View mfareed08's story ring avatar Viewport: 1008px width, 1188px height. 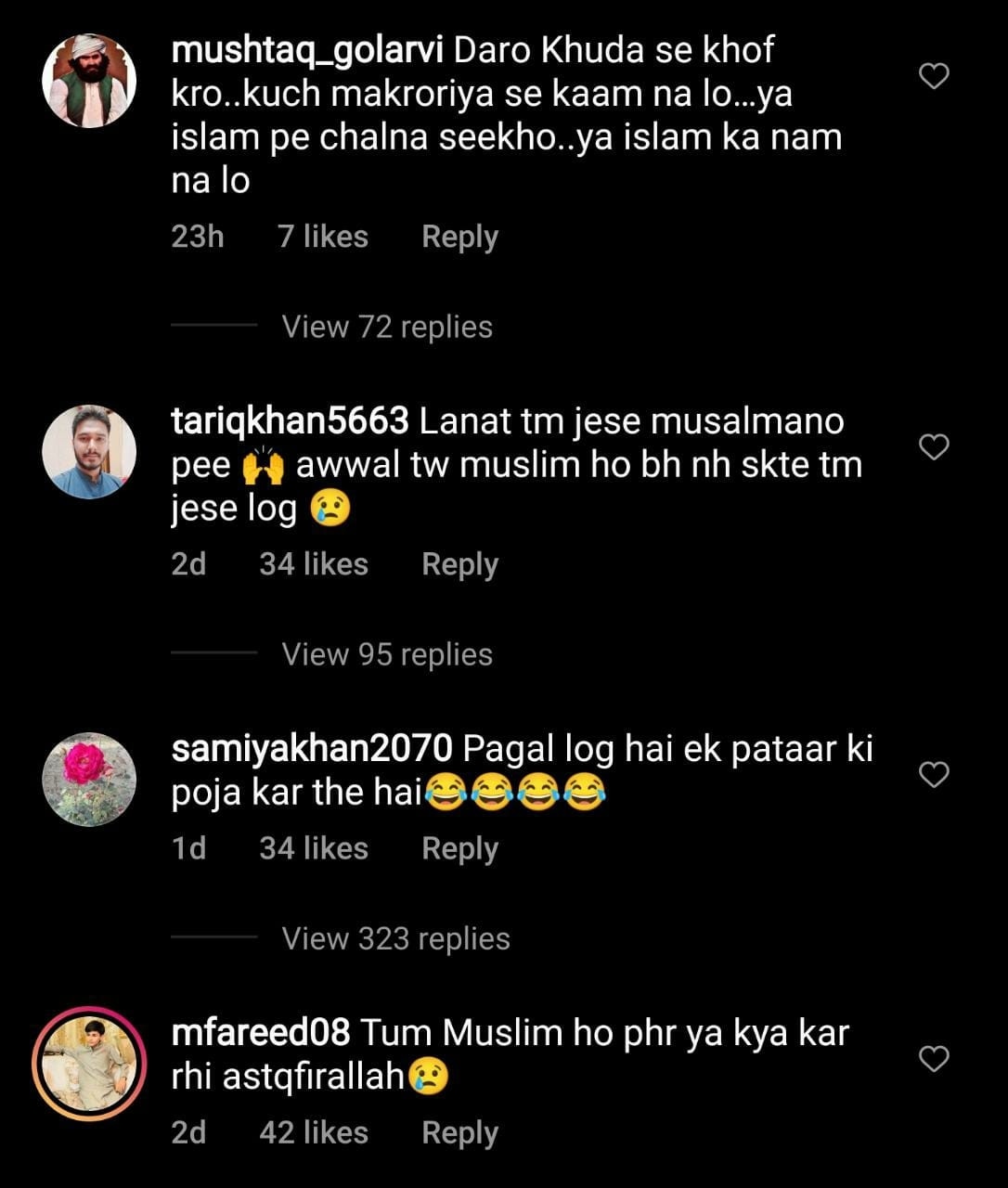coord(89,1064)
